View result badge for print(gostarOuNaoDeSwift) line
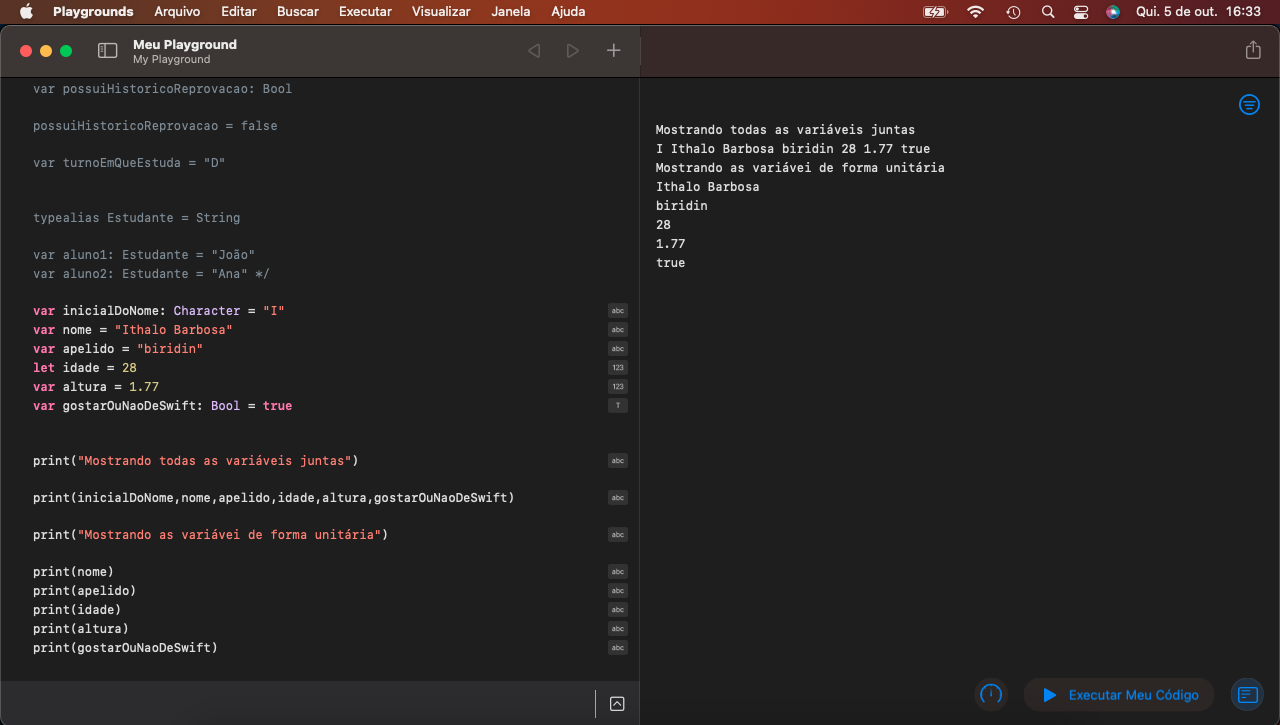1280x725 pixels. (618, 648)
